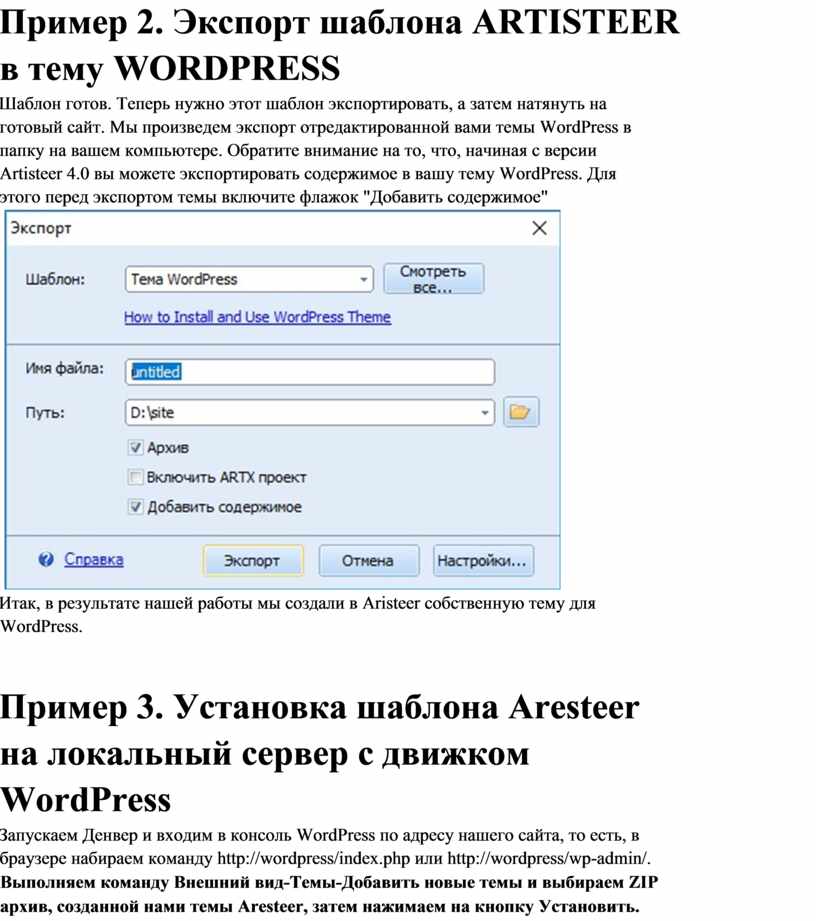Click bold text Выполняем команду Внешний вид-Темы
816x921 pixels.
(169, 883)
